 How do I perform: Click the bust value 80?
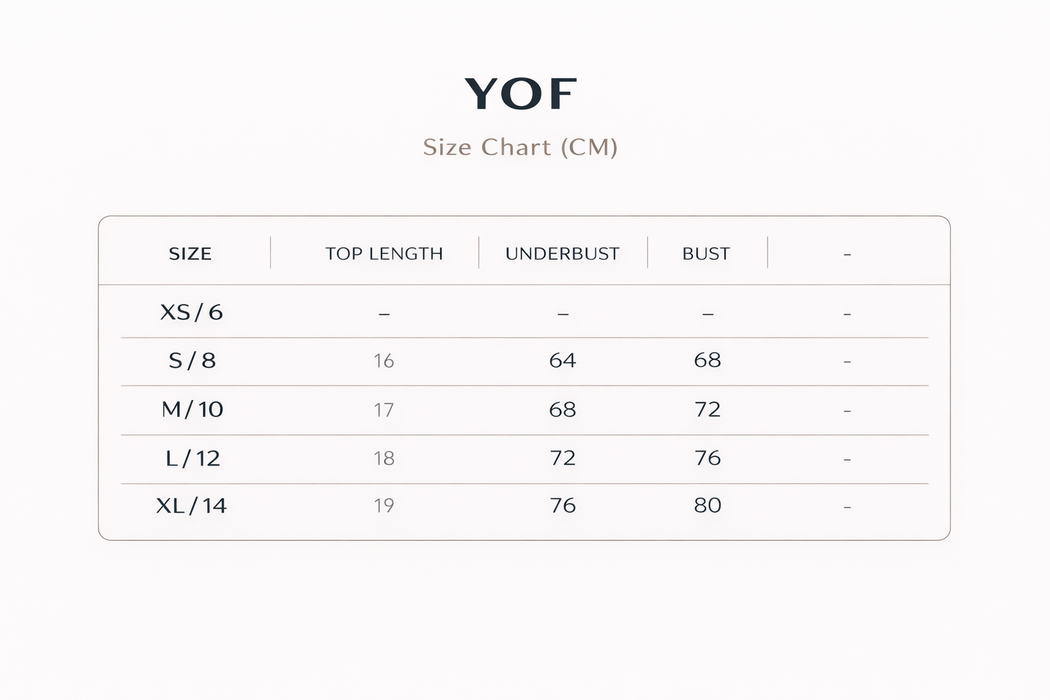click(x=707, y=506)
